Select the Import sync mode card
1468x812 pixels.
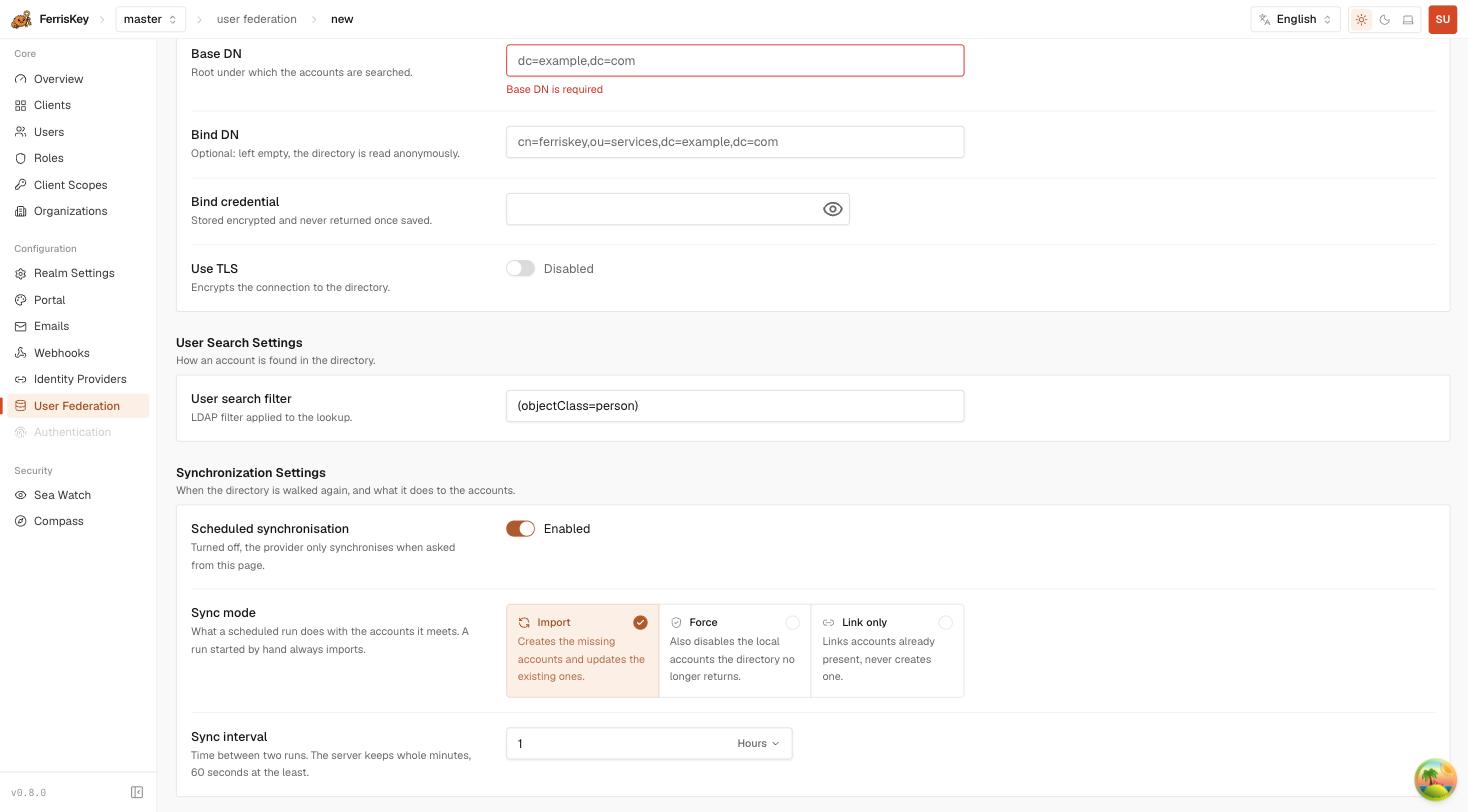(582, 650)
